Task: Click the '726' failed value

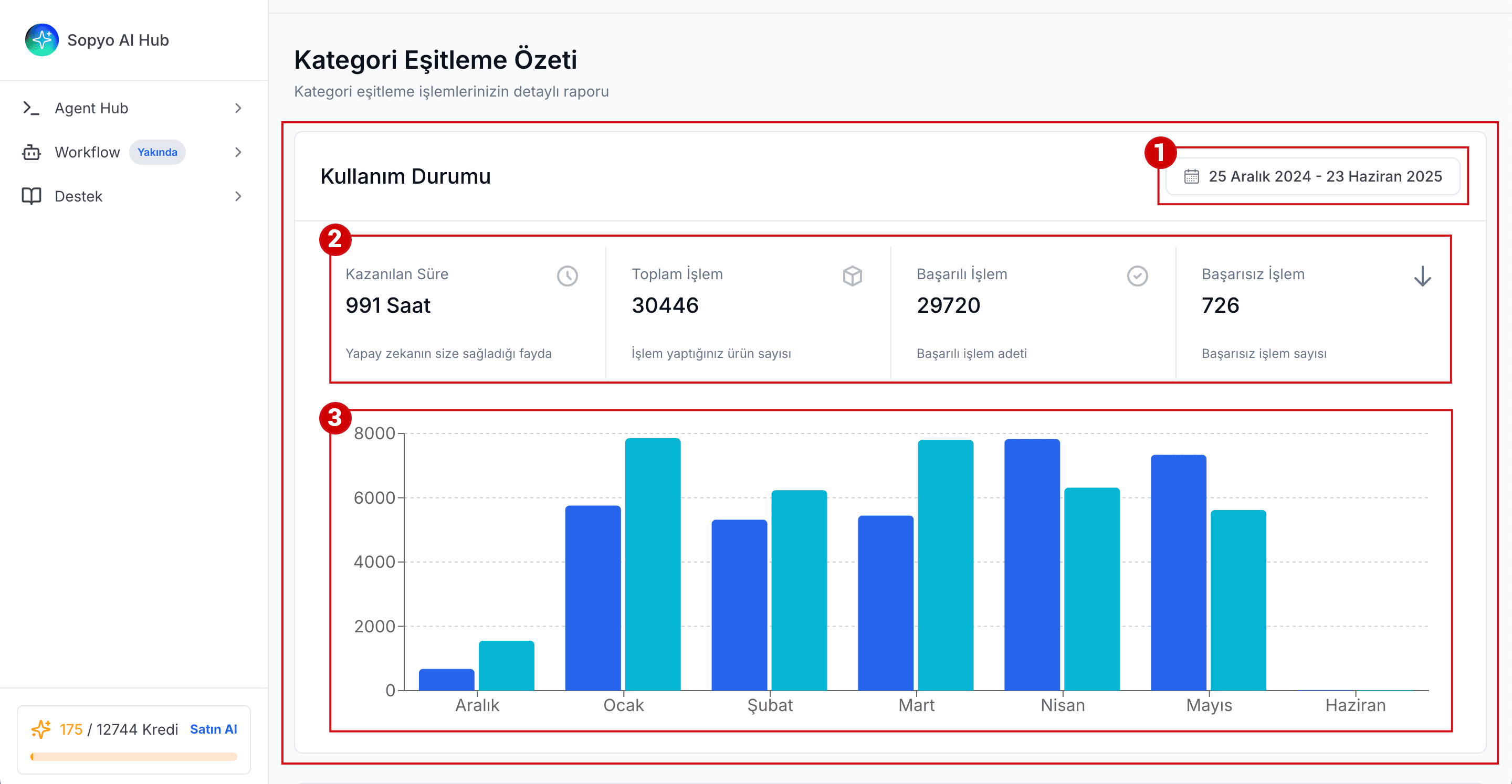Action: tap(1220, 305)
